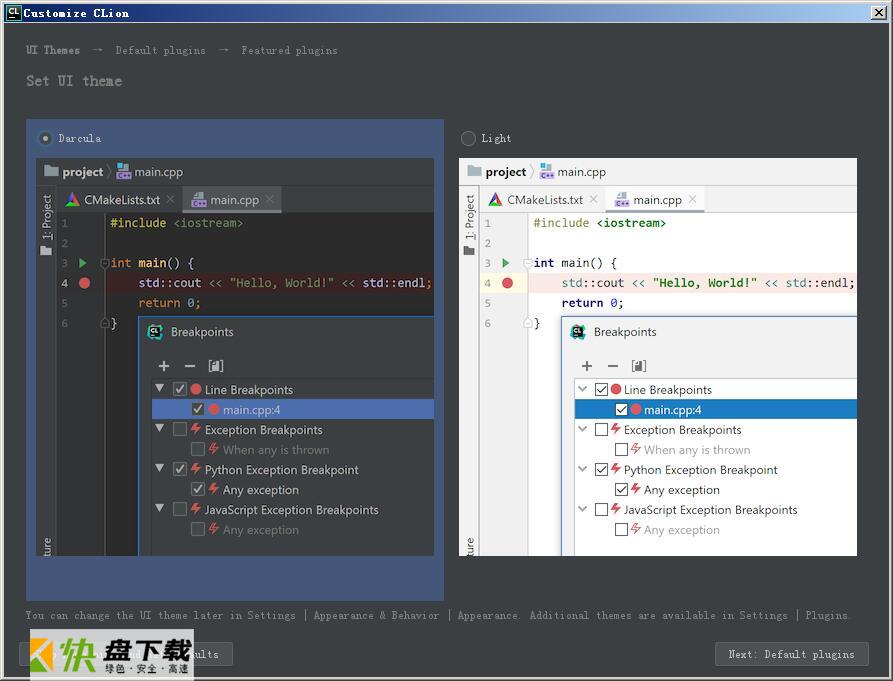The image size is (893, 681).
Task: Click line 4 breakpoint dot in Darcula preview
Action: point(84,283)
